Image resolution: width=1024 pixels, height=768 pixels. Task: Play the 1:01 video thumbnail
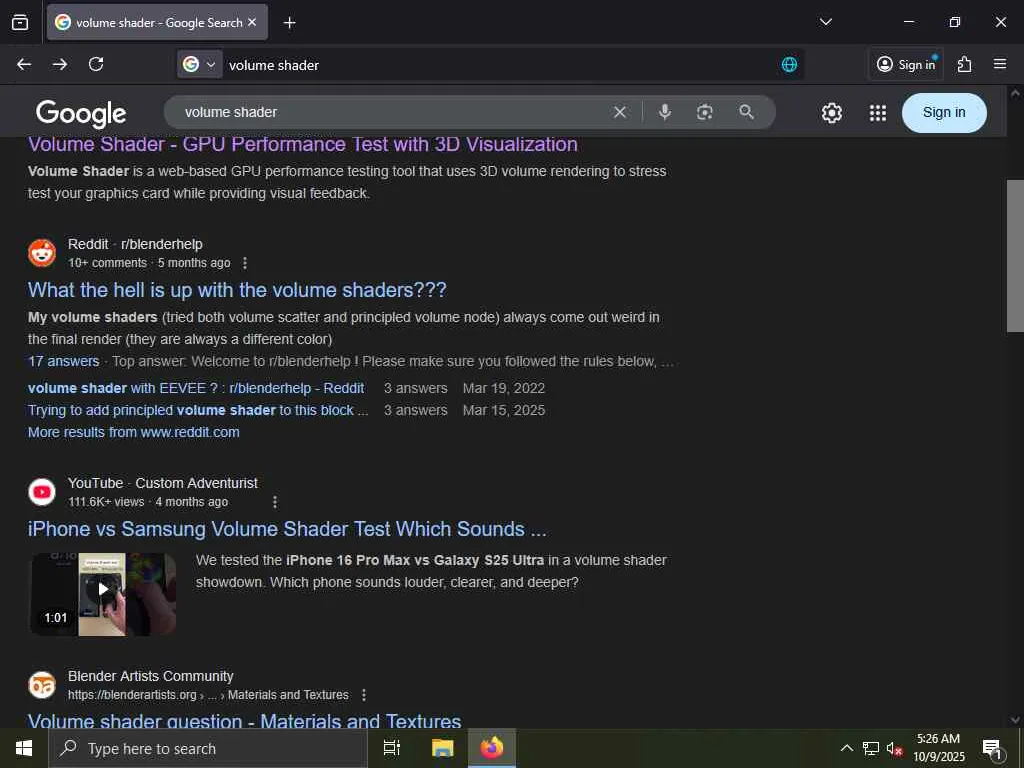[103, 594]
